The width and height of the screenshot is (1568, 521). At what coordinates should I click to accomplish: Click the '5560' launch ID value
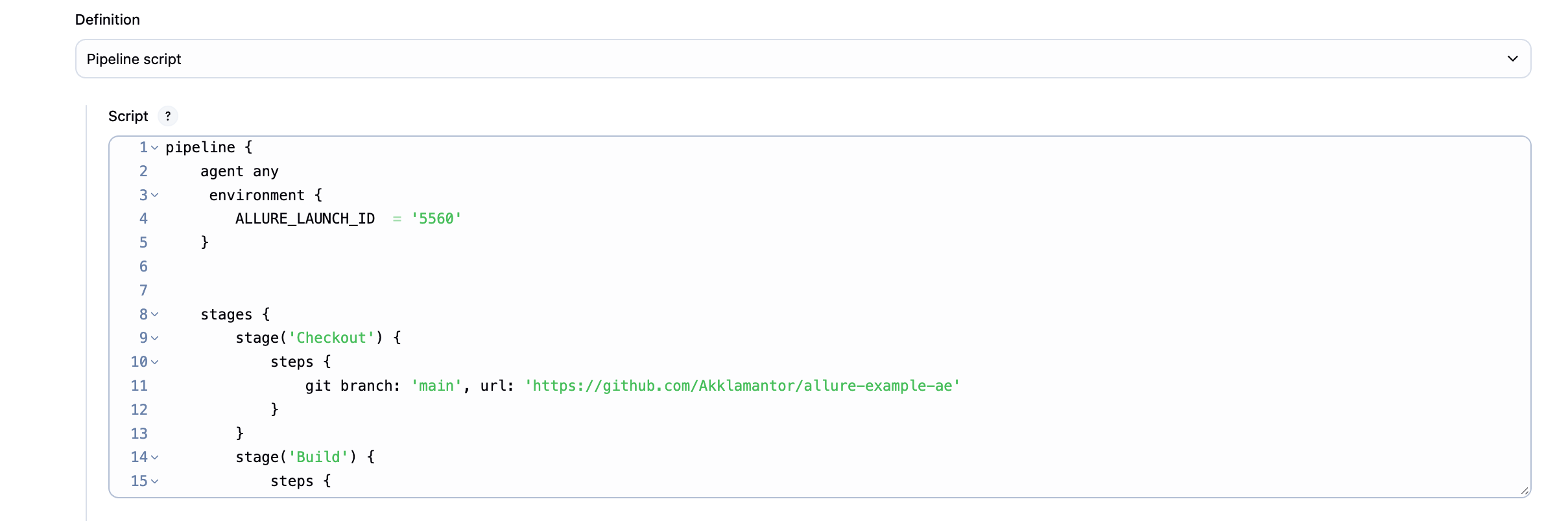click(x=436, y=219)
